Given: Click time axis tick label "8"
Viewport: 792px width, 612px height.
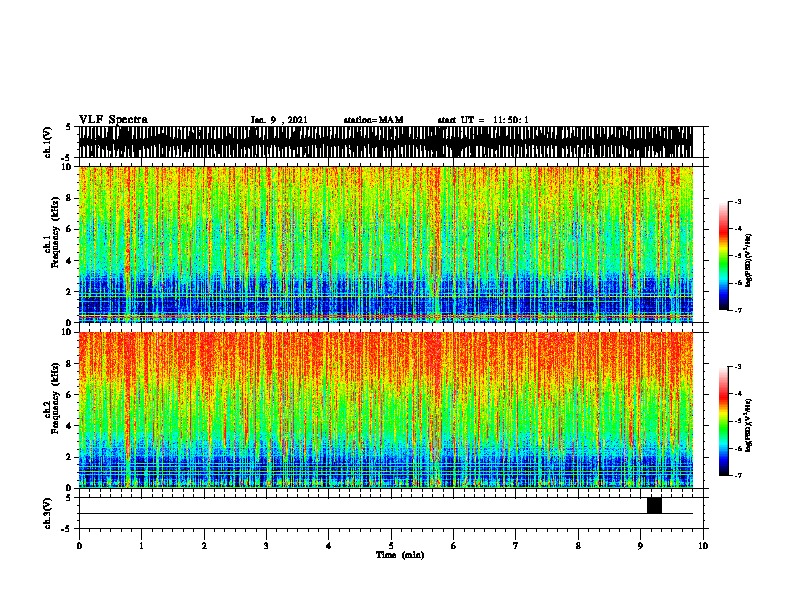Looking at the screenshot, I should [x=578, y=545].
